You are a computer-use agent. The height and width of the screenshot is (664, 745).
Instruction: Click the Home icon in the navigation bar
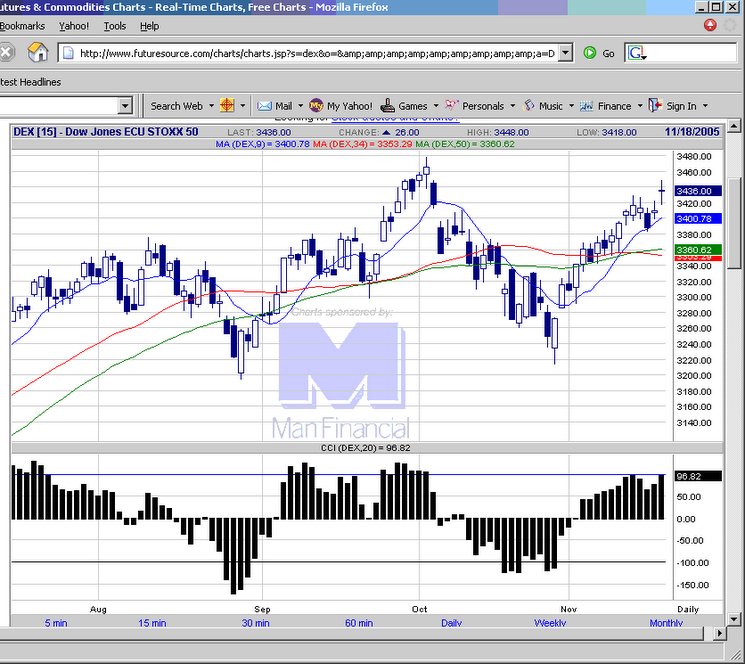(38, 52)
